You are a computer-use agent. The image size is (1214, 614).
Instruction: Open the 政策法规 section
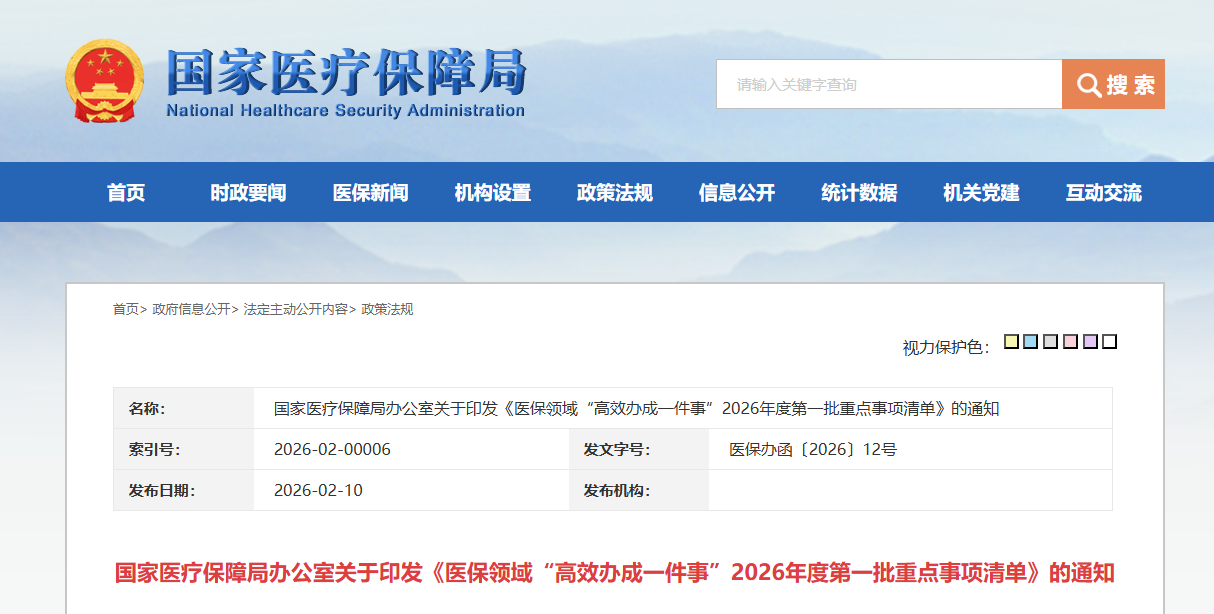pos(615,192)
